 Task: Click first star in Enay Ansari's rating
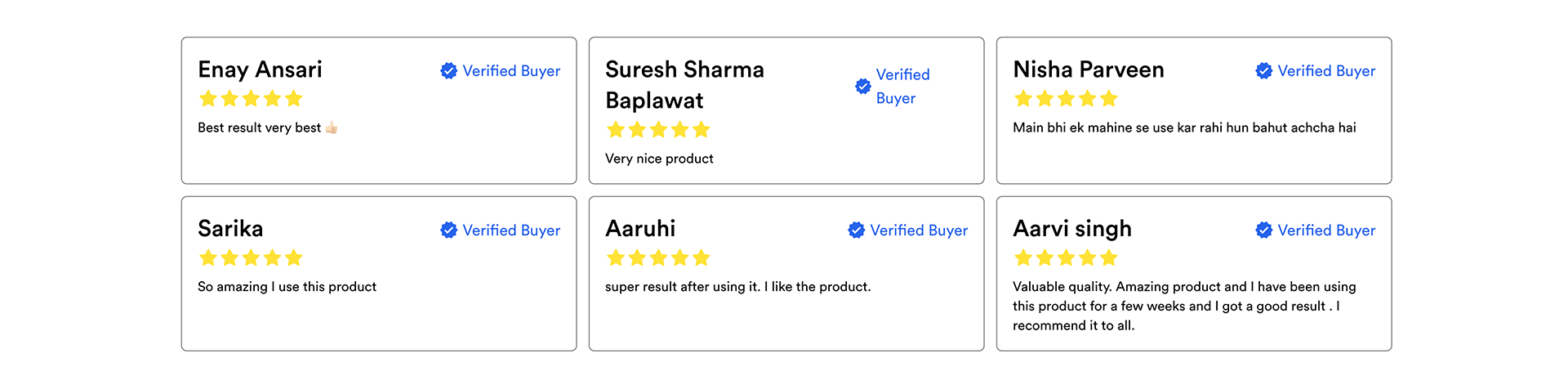tap(208, 99)
